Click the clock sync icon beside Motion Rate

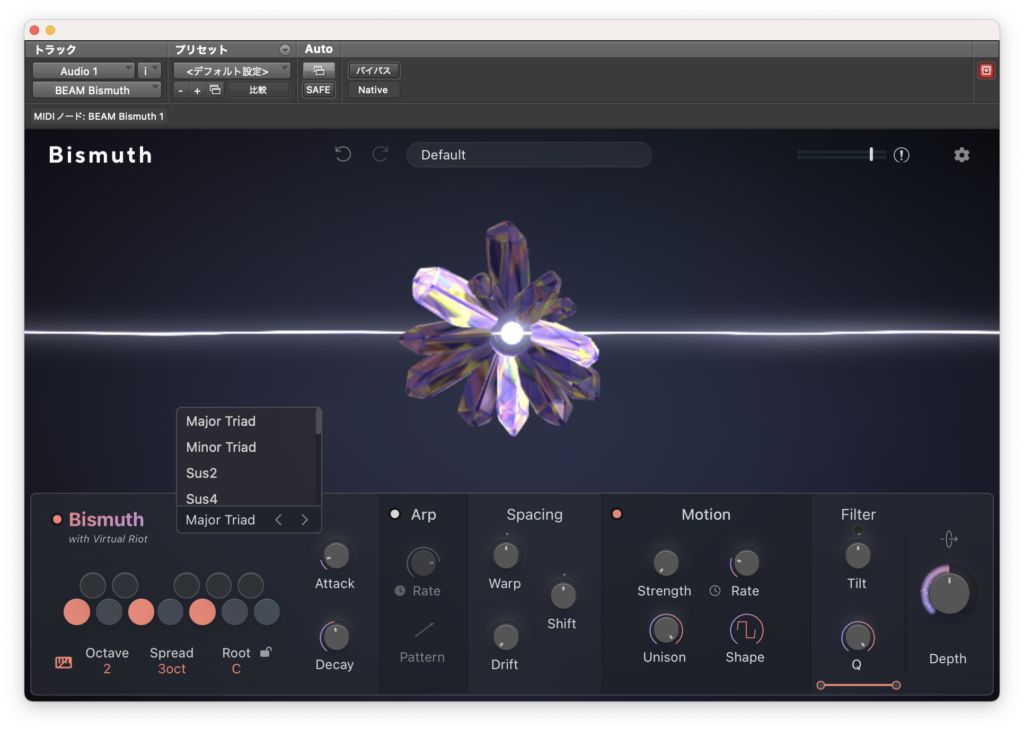click(x=715, y=591)
